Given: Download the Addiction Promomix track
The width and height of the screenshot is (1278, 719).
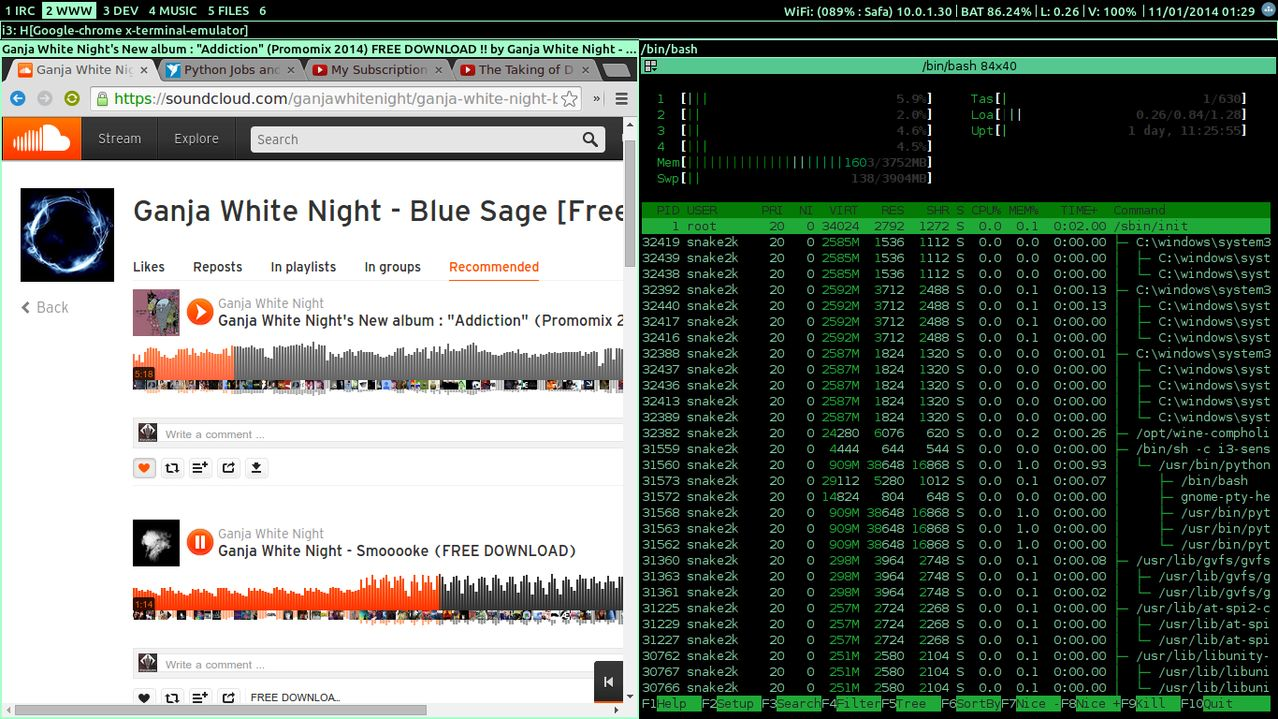Looking at the screenshot, I should pos(257,467).
